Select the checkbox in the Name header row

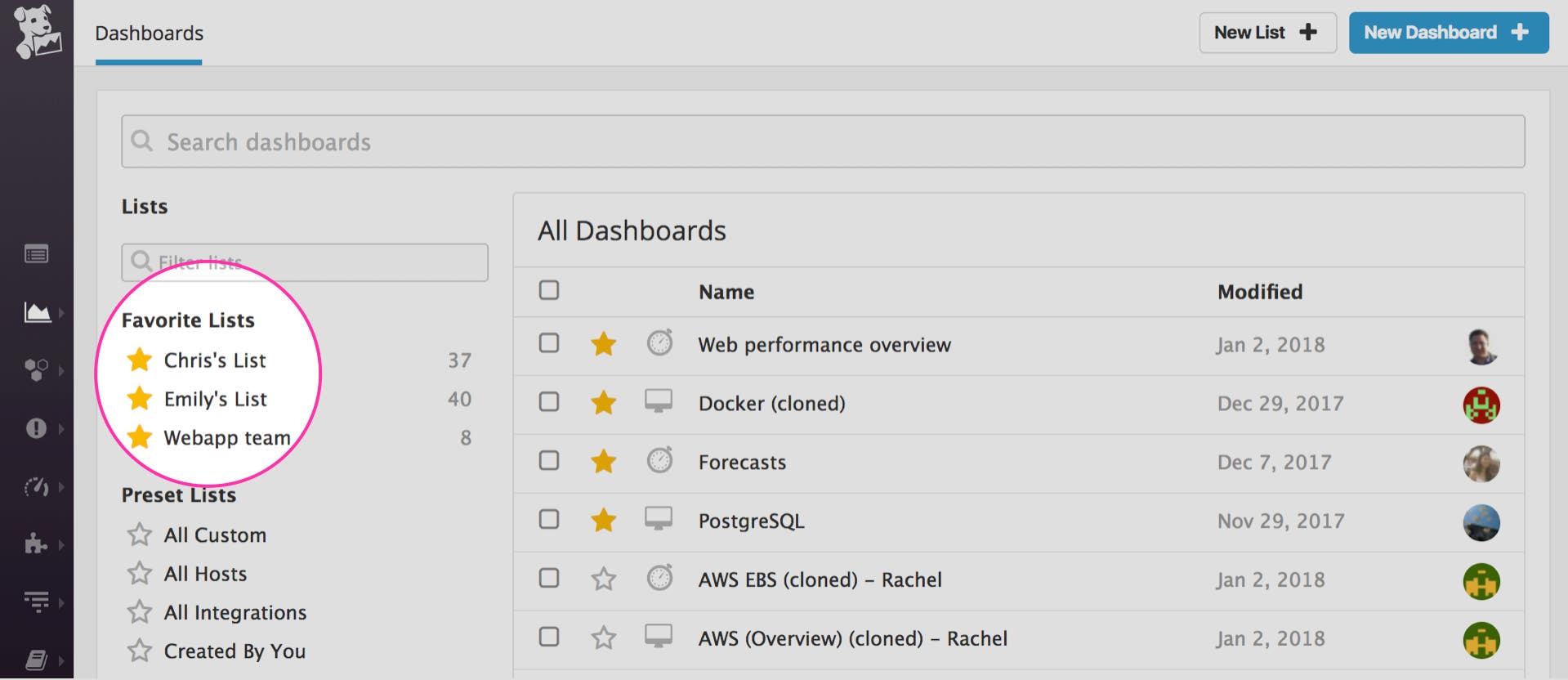click(x=548, y=291)
